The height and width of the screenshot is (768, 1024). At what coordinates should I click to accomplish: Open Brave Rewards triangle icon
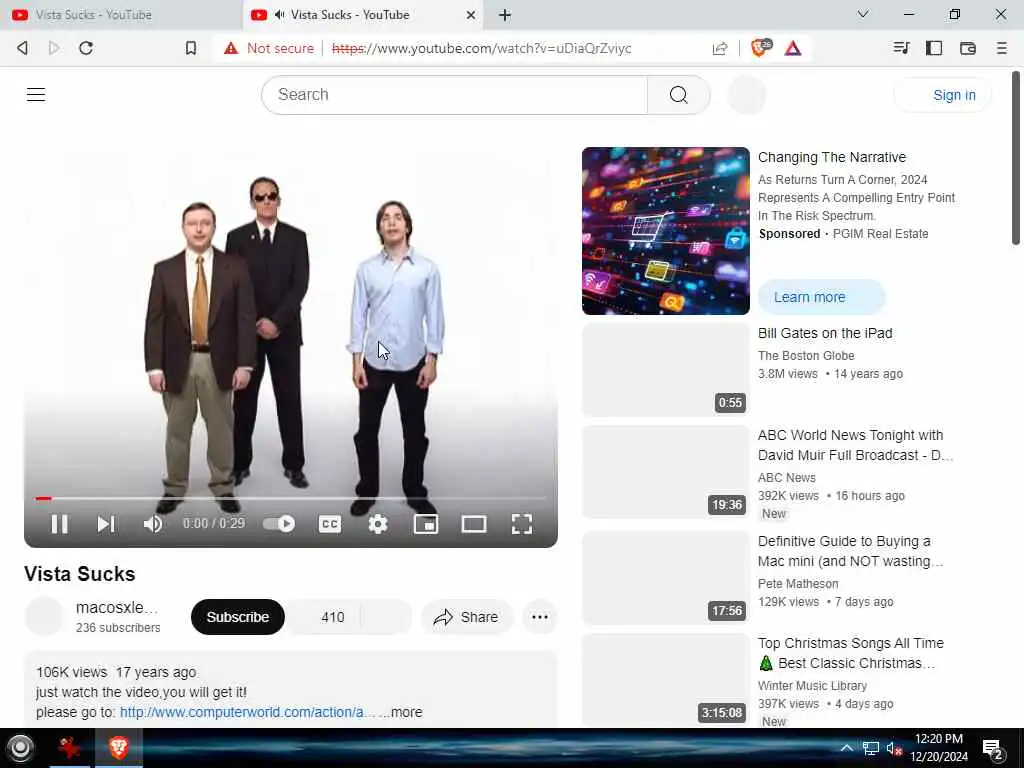(x=793, y=48)
